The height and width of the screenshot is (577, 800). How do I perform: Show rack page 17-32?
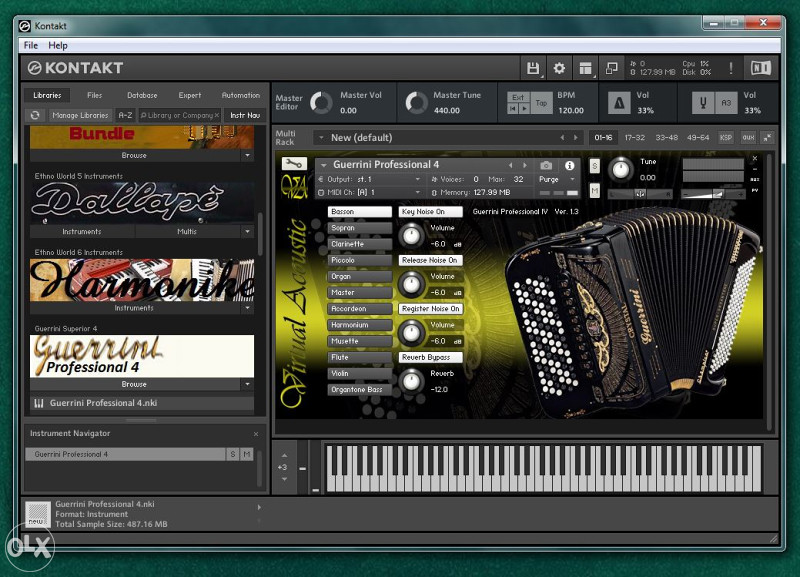point(635,137)
